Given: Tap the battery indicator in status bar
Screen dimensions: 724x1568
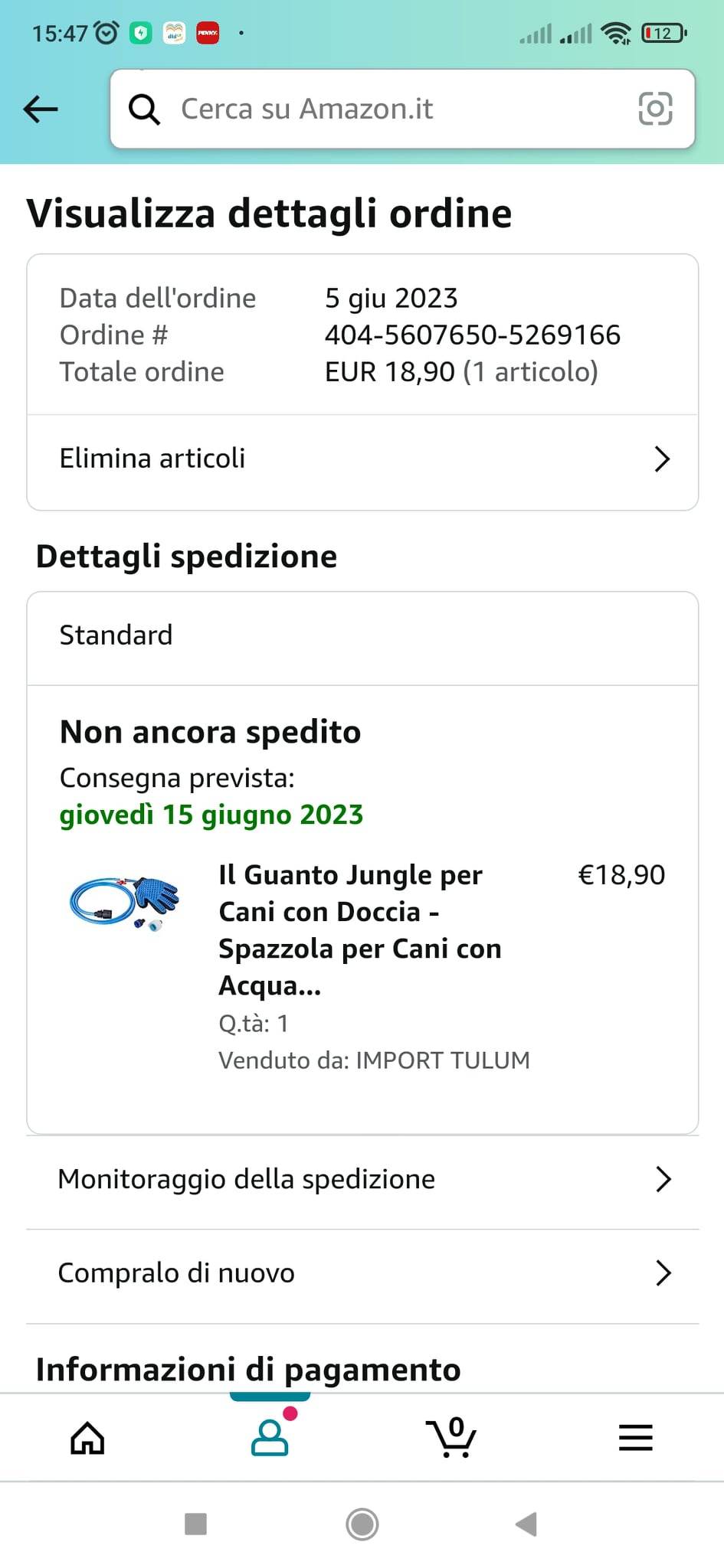Looking at the screenshot, I should [x=663, y=33].
